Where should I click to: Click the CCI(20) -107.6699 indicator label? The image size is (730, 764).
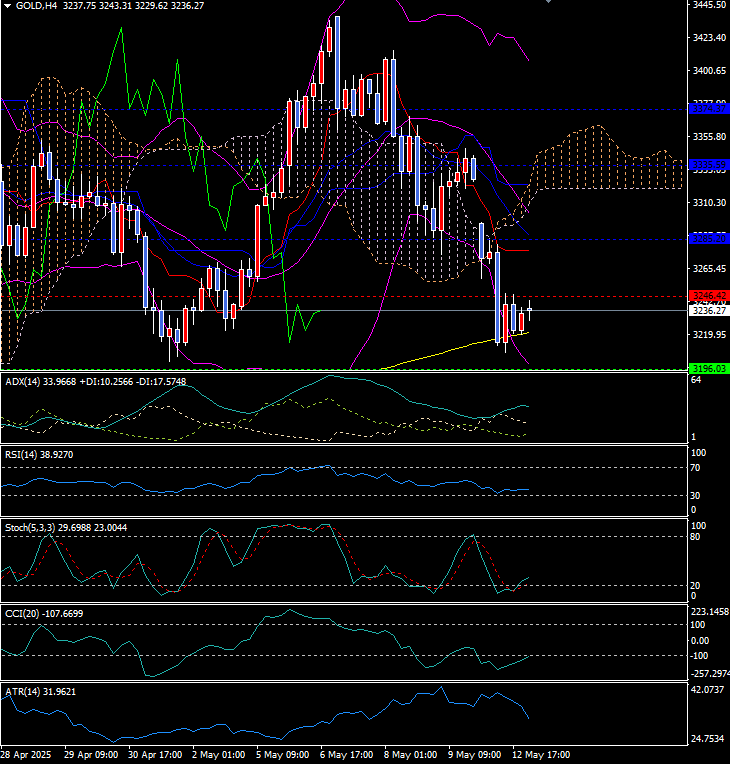[x=44, y=613]
